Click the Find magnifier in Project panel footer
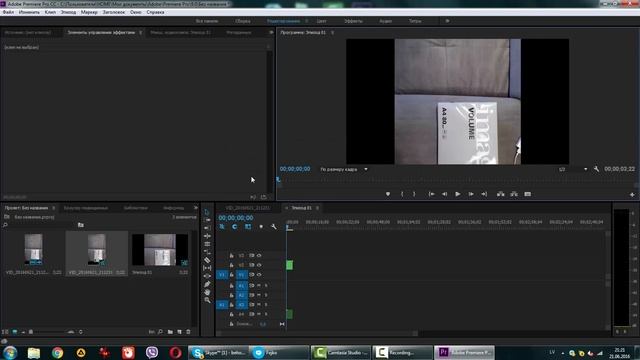This screenshot has height=360, width=640. coord(160,332)
